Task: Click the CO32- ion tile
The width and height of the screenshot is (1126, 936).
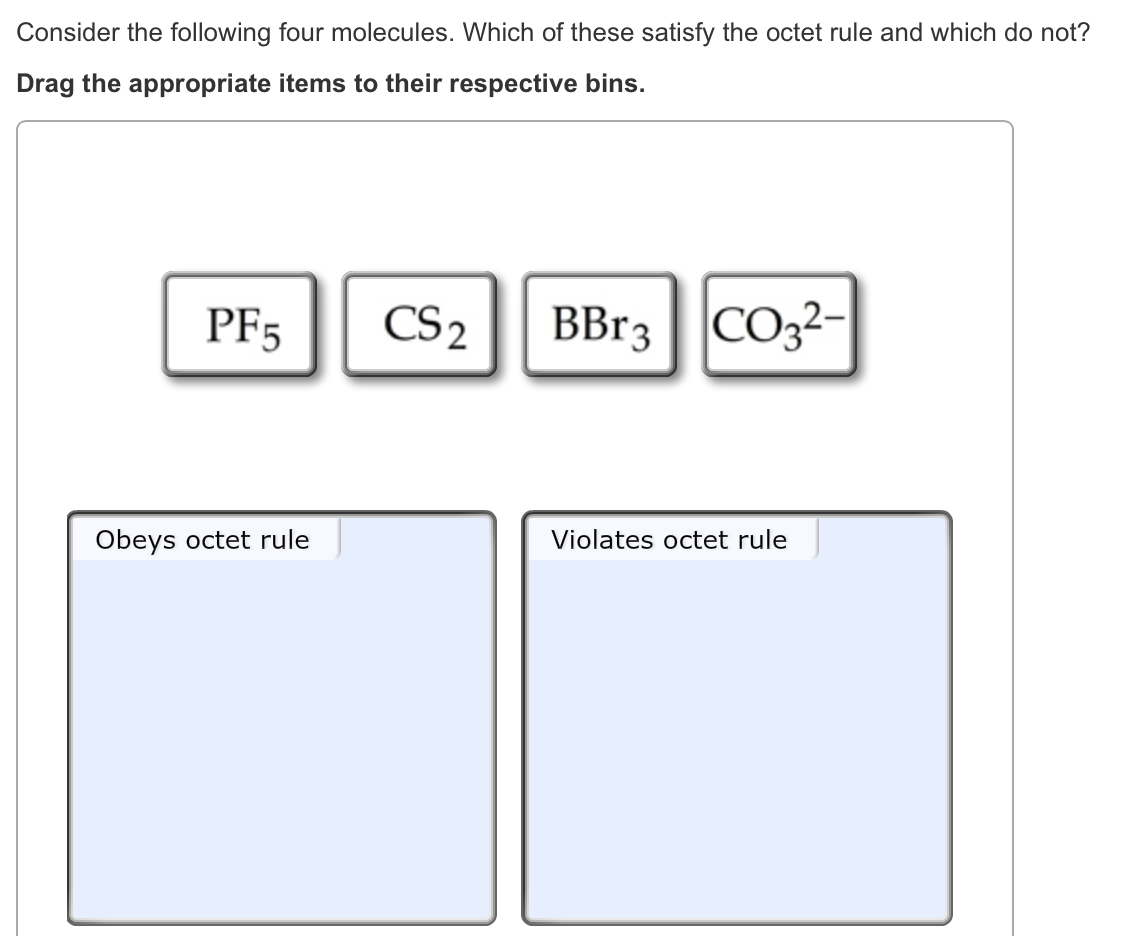Action: (780, 324)
